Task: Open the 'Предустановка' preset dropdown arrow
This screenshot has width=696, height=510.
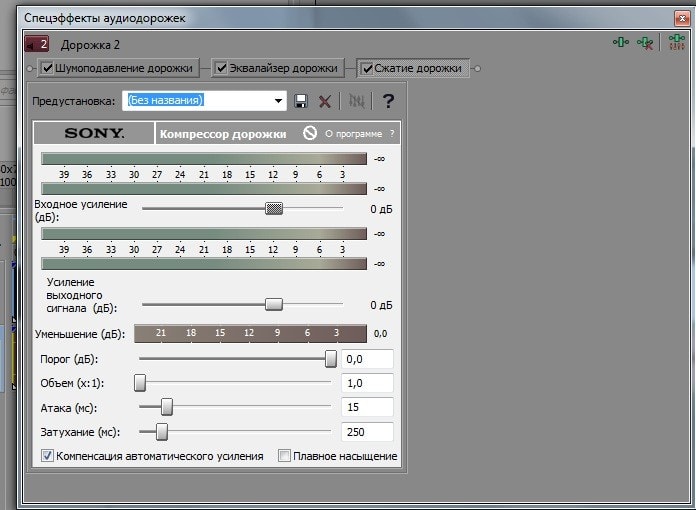Action: [279, 101]
